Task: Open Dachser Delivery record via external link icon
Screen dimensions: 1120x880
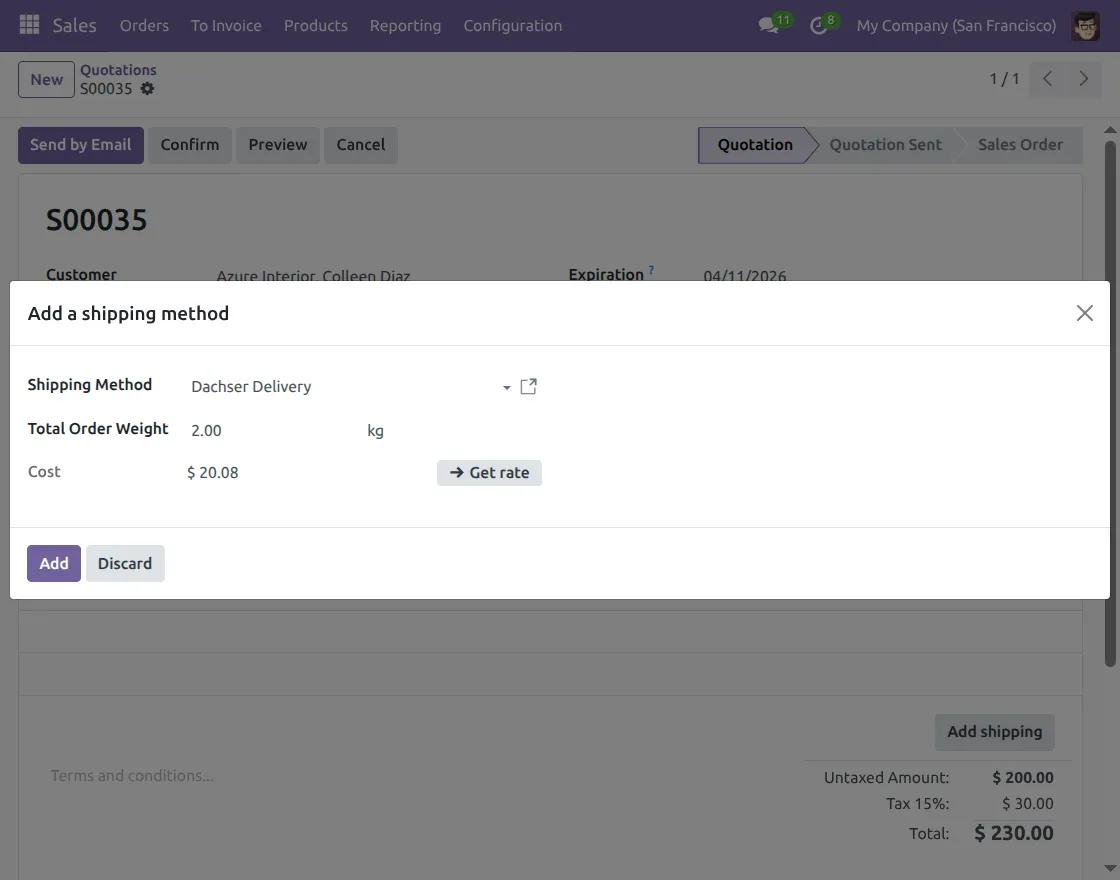Action: coord(528,386)
